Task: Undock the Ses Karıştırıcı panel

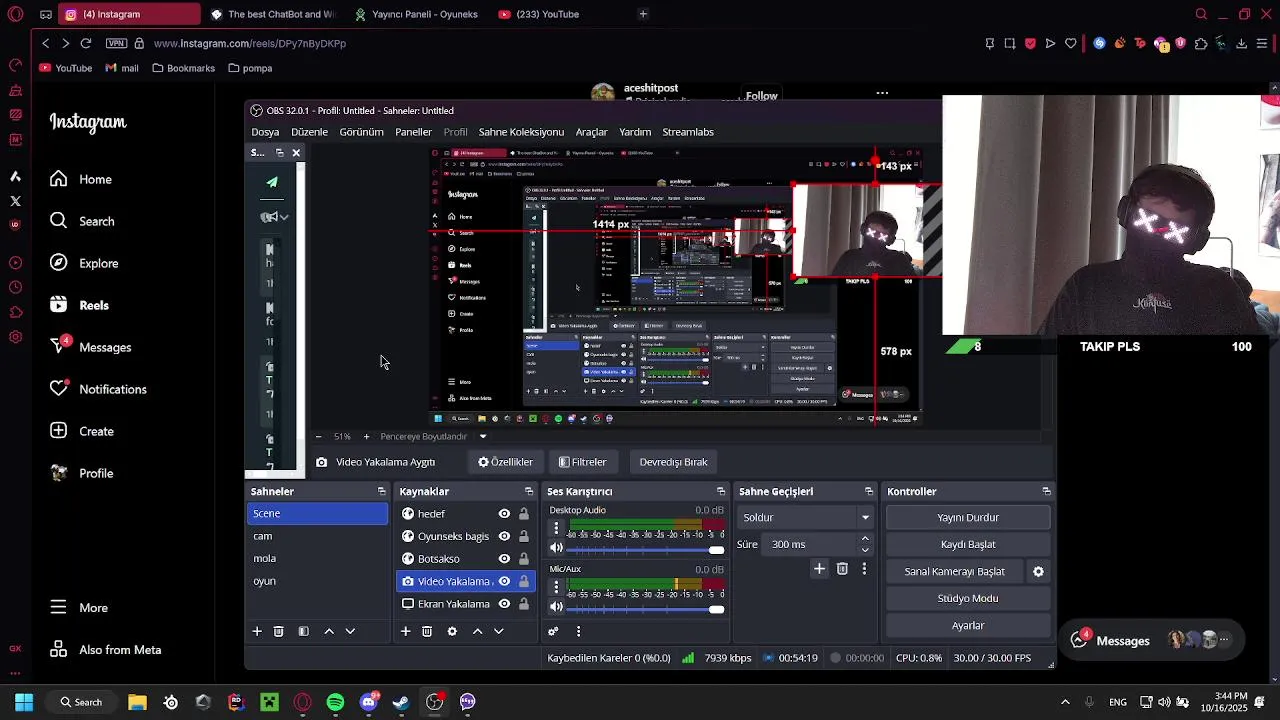Action: click(x=721, y=491)
